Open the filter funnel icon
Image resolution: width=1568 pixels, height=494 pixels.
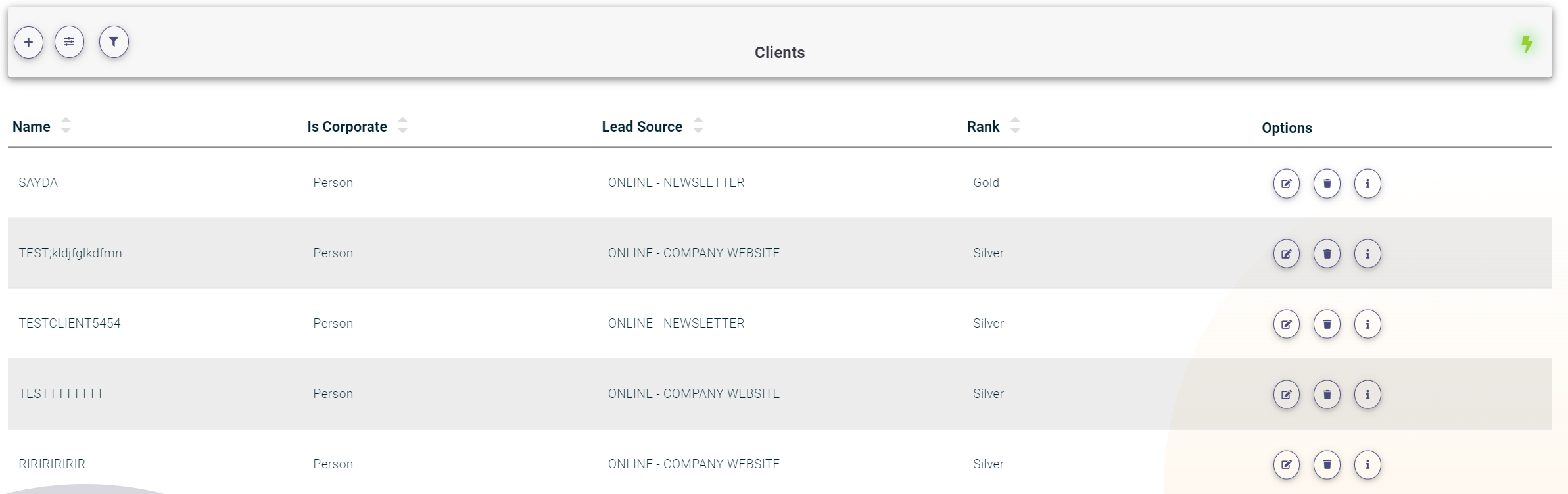(x=114, y=43)
